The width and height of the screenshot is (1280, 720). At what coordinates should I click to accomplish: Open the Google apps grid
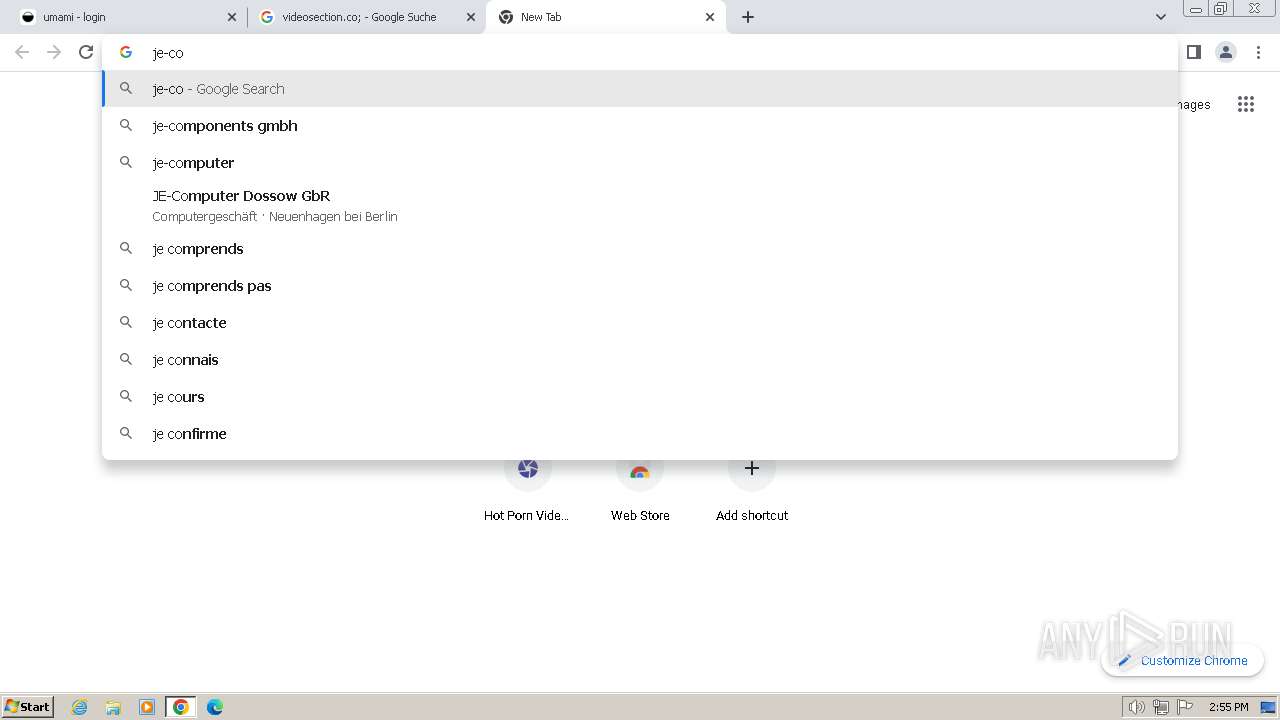1246,104
